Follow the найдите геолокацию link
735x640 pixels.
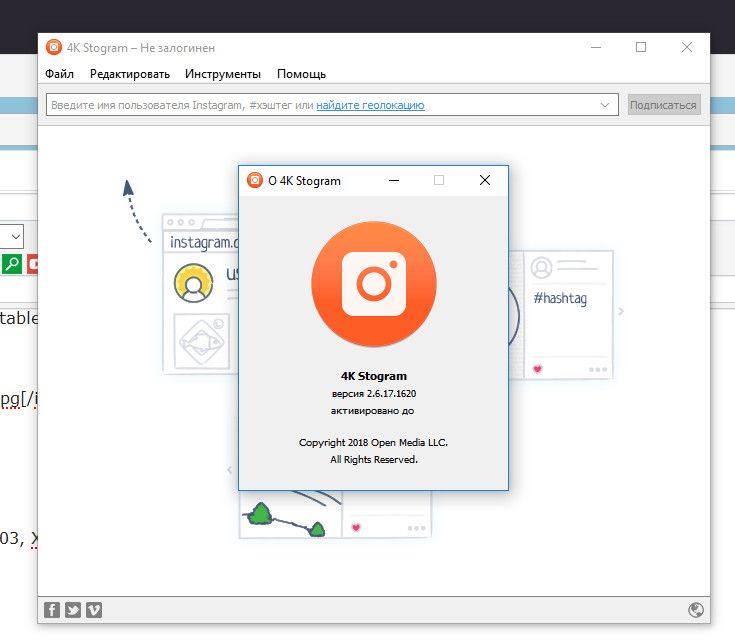pyautogui.click(x=370, y=105)
